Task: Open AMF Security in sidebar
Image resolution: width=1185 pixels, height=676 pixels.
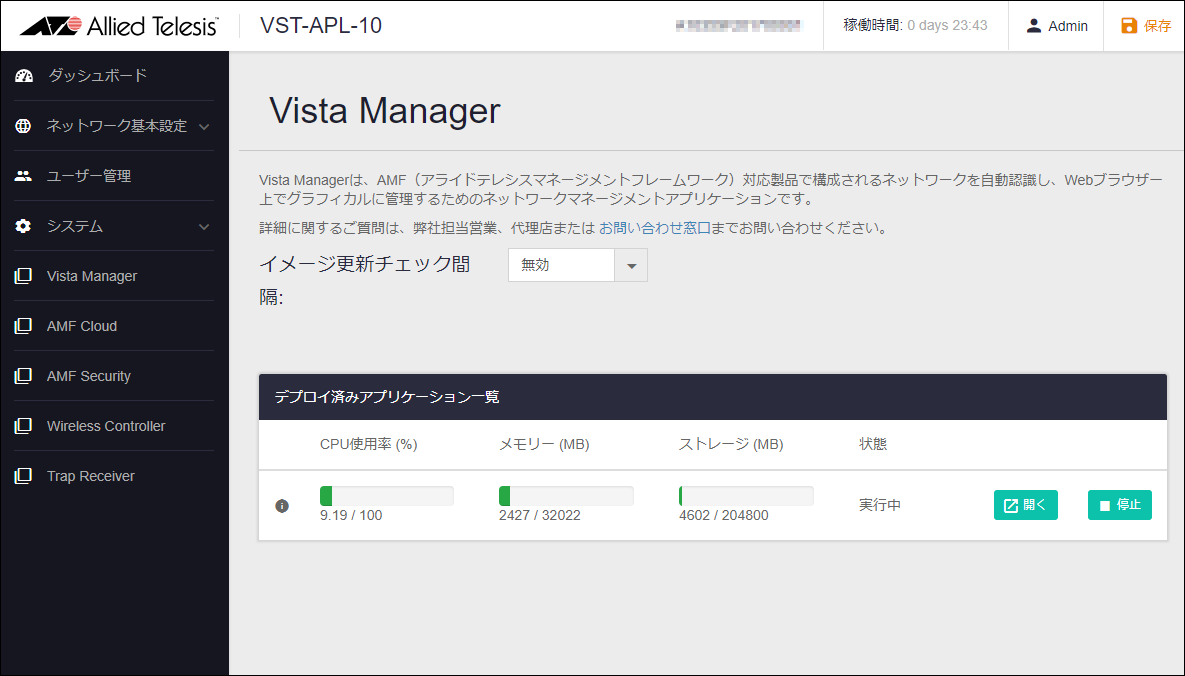Action: tap(88, 376)
